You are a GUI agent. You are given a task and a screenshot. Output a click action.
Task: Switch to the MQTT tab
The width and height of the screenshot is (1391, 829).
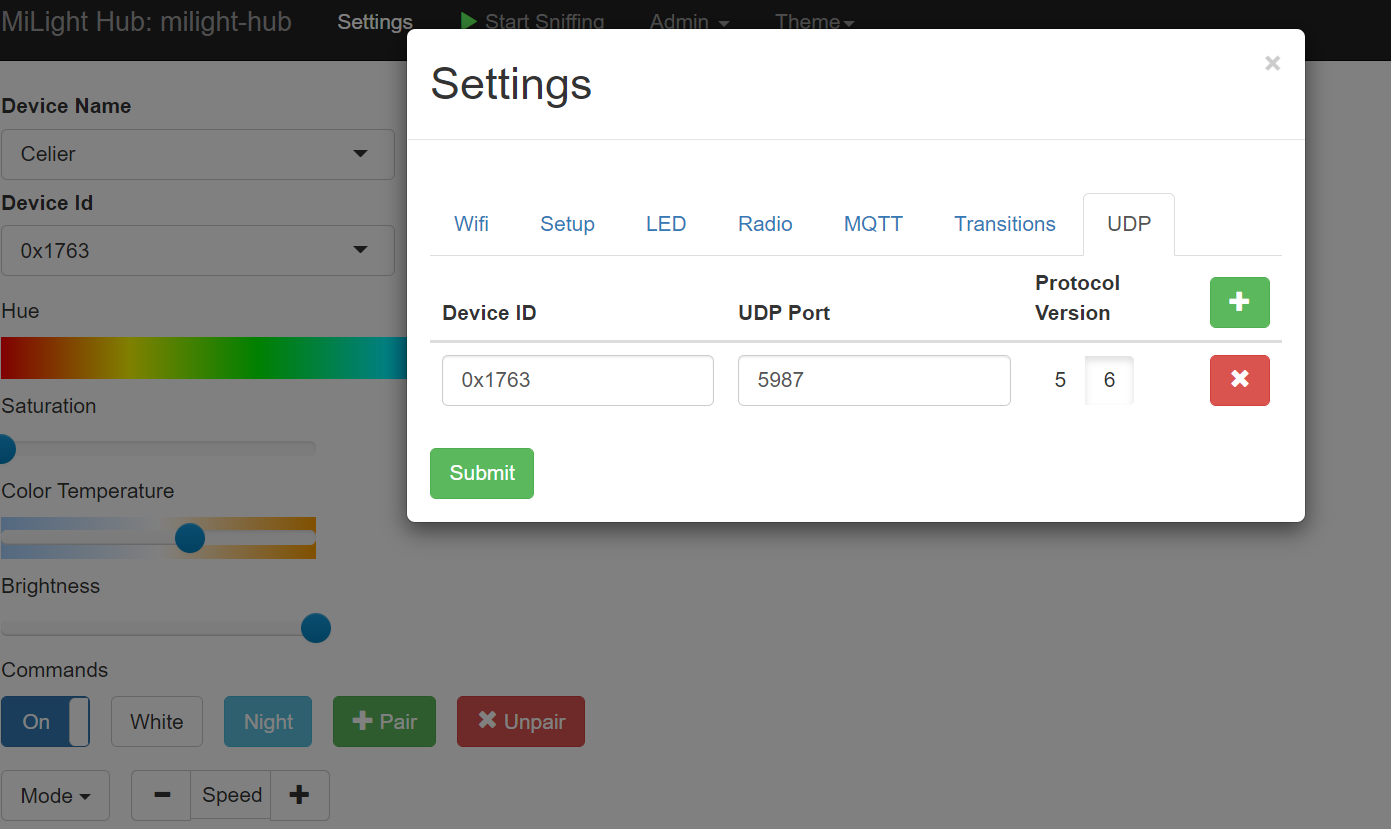pos(873,224)
